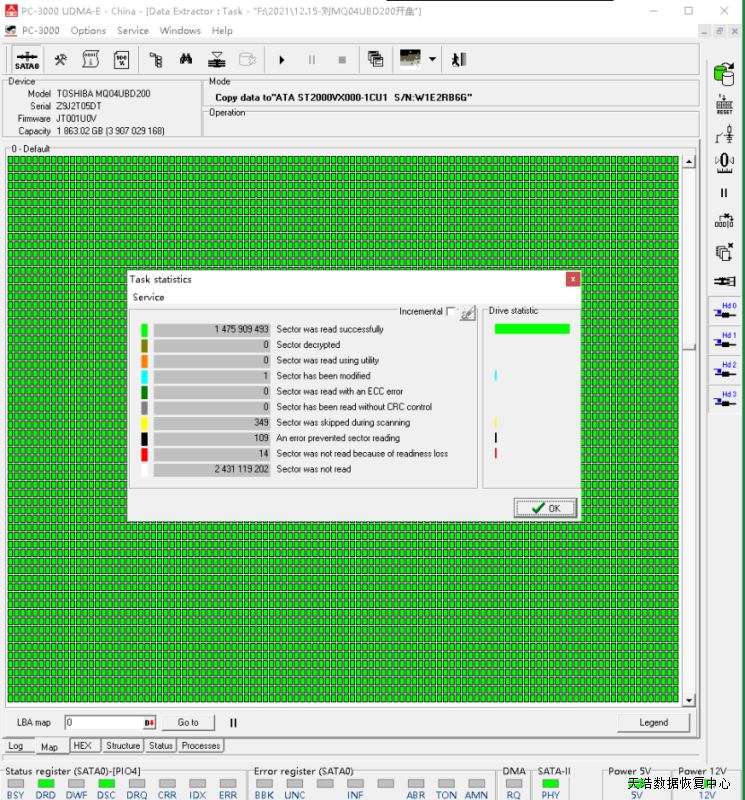
Task: Toggle head Hd 0 in sidebar
Action: coord(724,311)
